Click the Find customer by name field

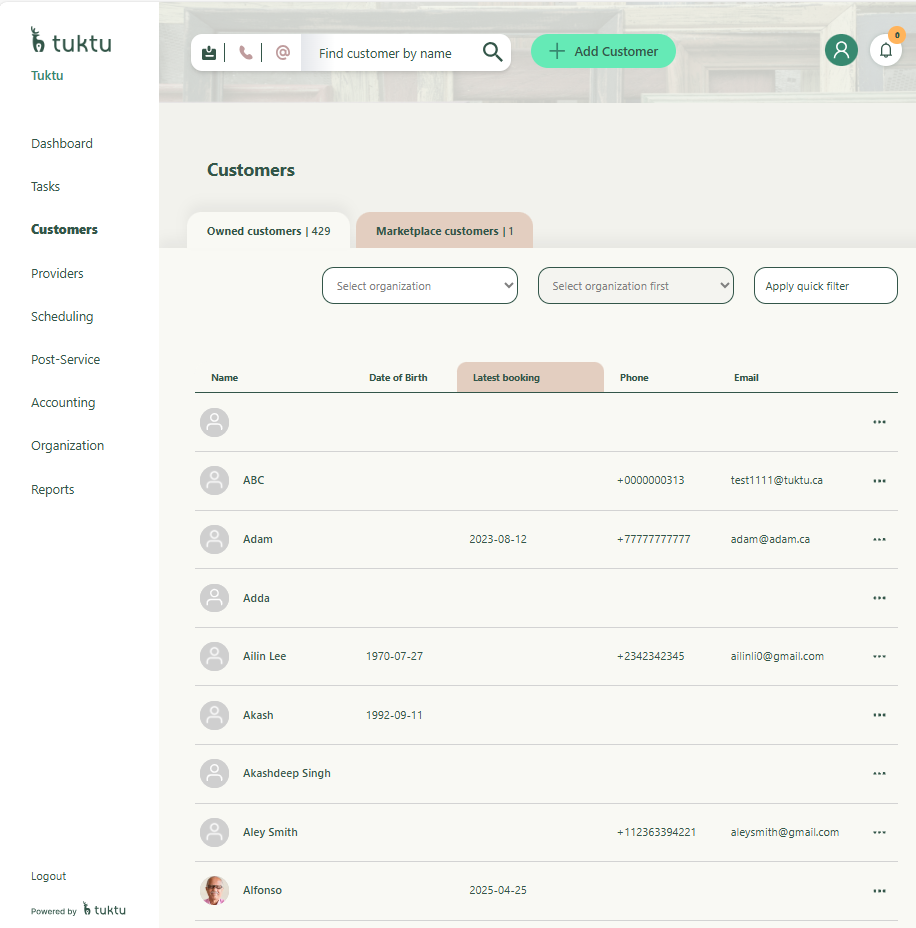coord(390,53)
